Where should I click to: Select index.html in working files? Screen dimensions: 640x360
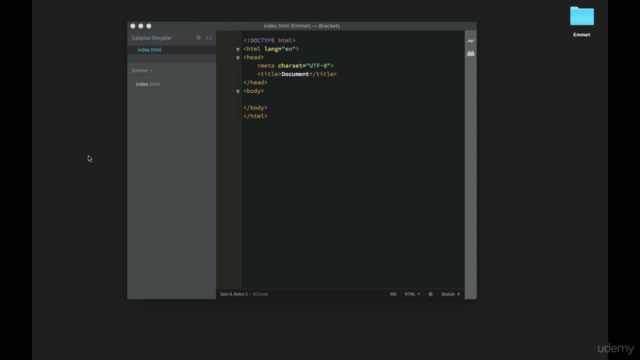pos(149,50)
